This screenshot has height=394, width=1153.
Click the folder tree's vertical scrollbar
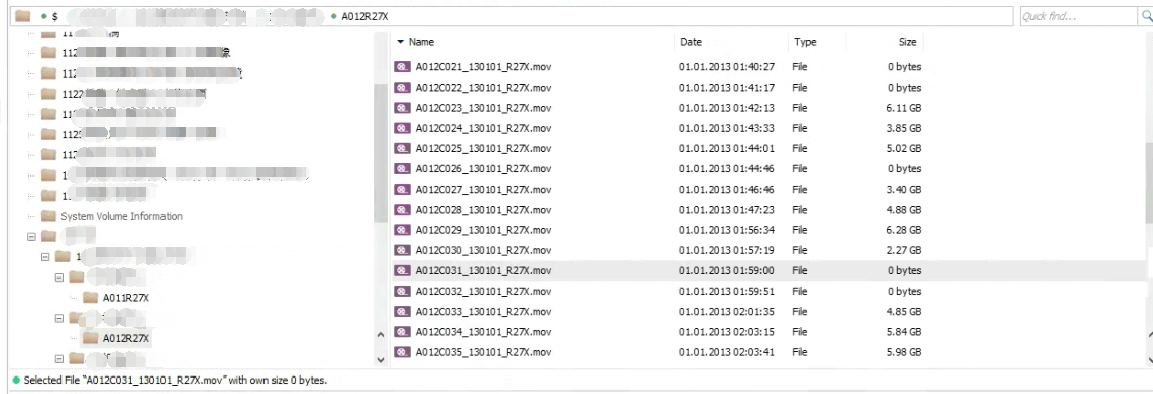click(x=380, y=198)
